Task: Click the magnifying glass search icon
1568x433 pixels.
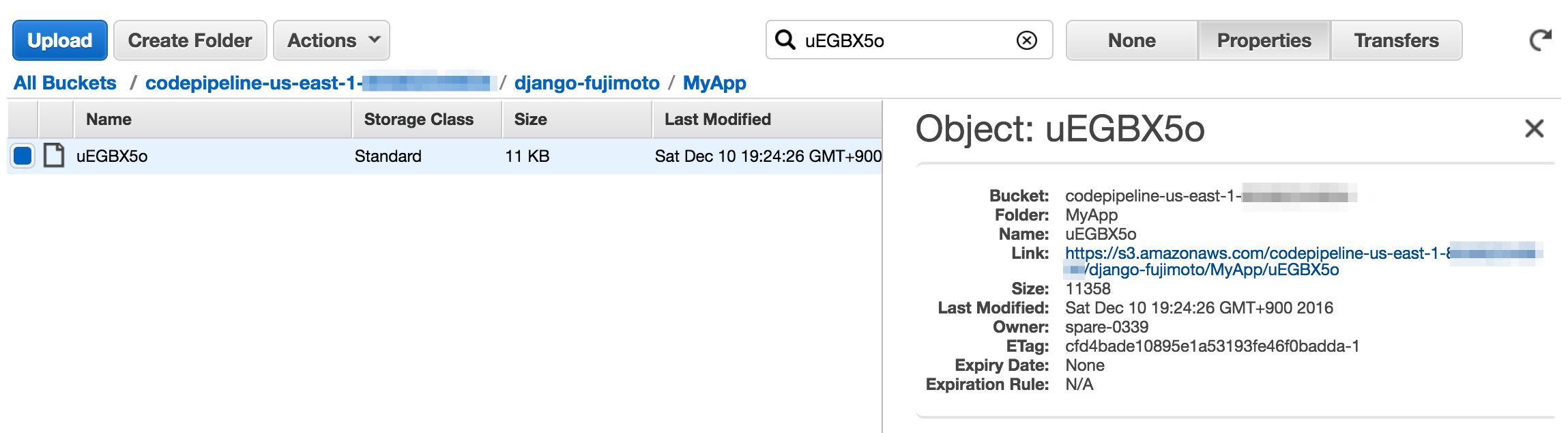Action: tap(784, 40)
